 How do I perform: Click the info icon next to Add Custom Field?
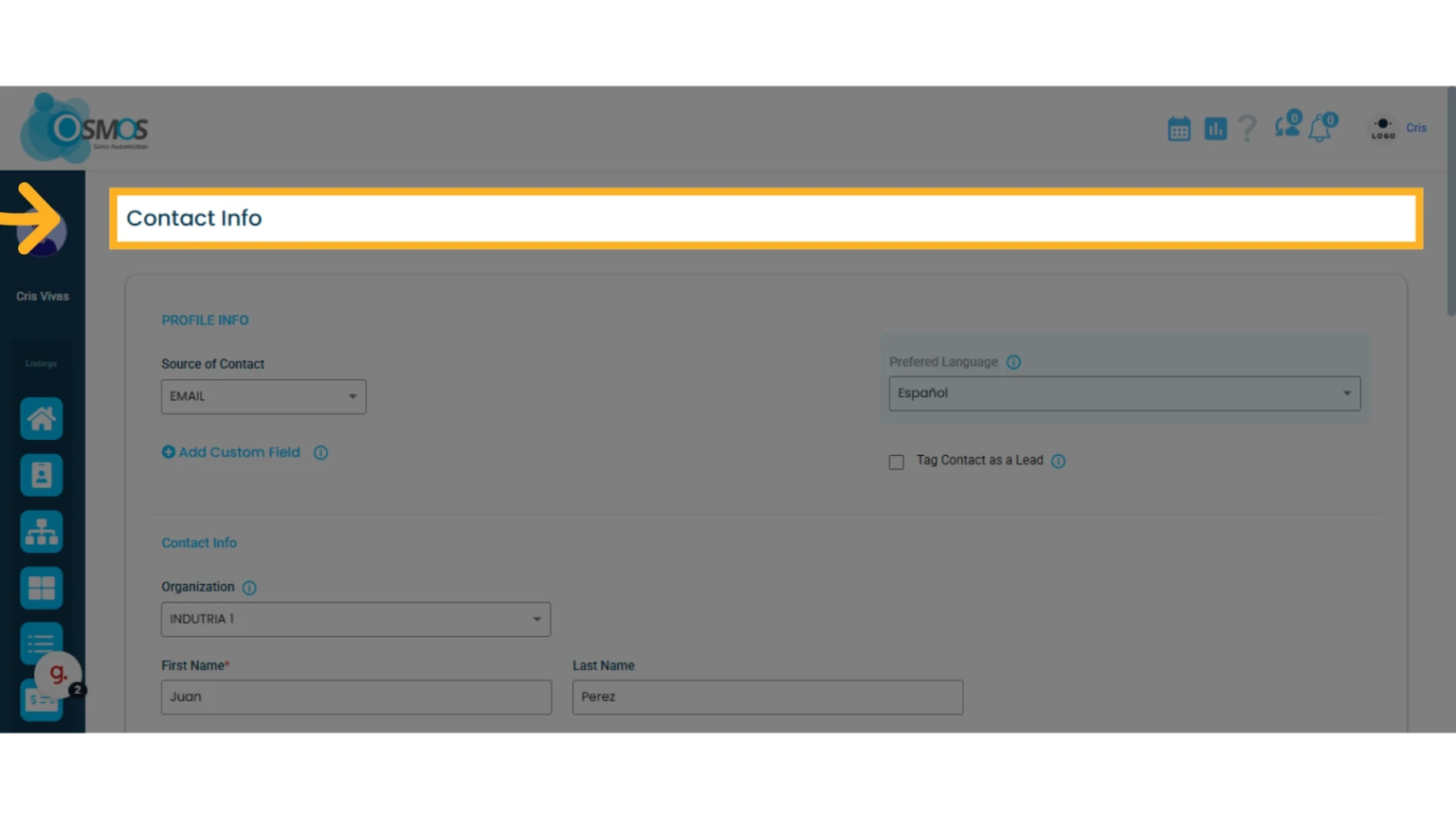(x=320, y=453)
